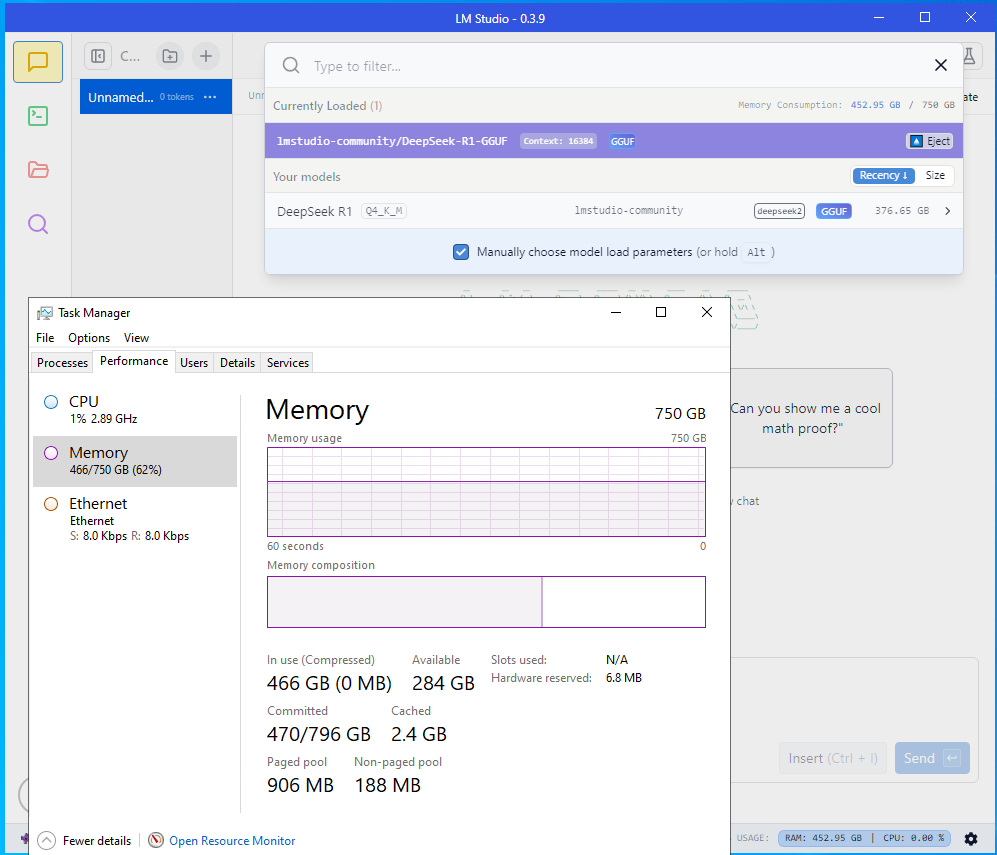Open Resource Monitor link

[232, 841]
